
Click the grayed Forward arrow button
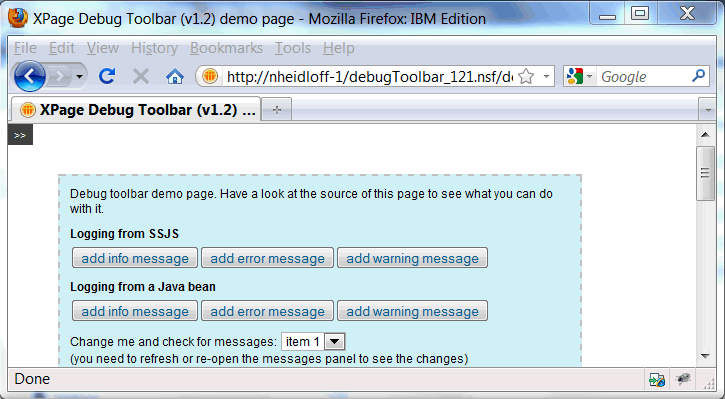coord(59,76)
